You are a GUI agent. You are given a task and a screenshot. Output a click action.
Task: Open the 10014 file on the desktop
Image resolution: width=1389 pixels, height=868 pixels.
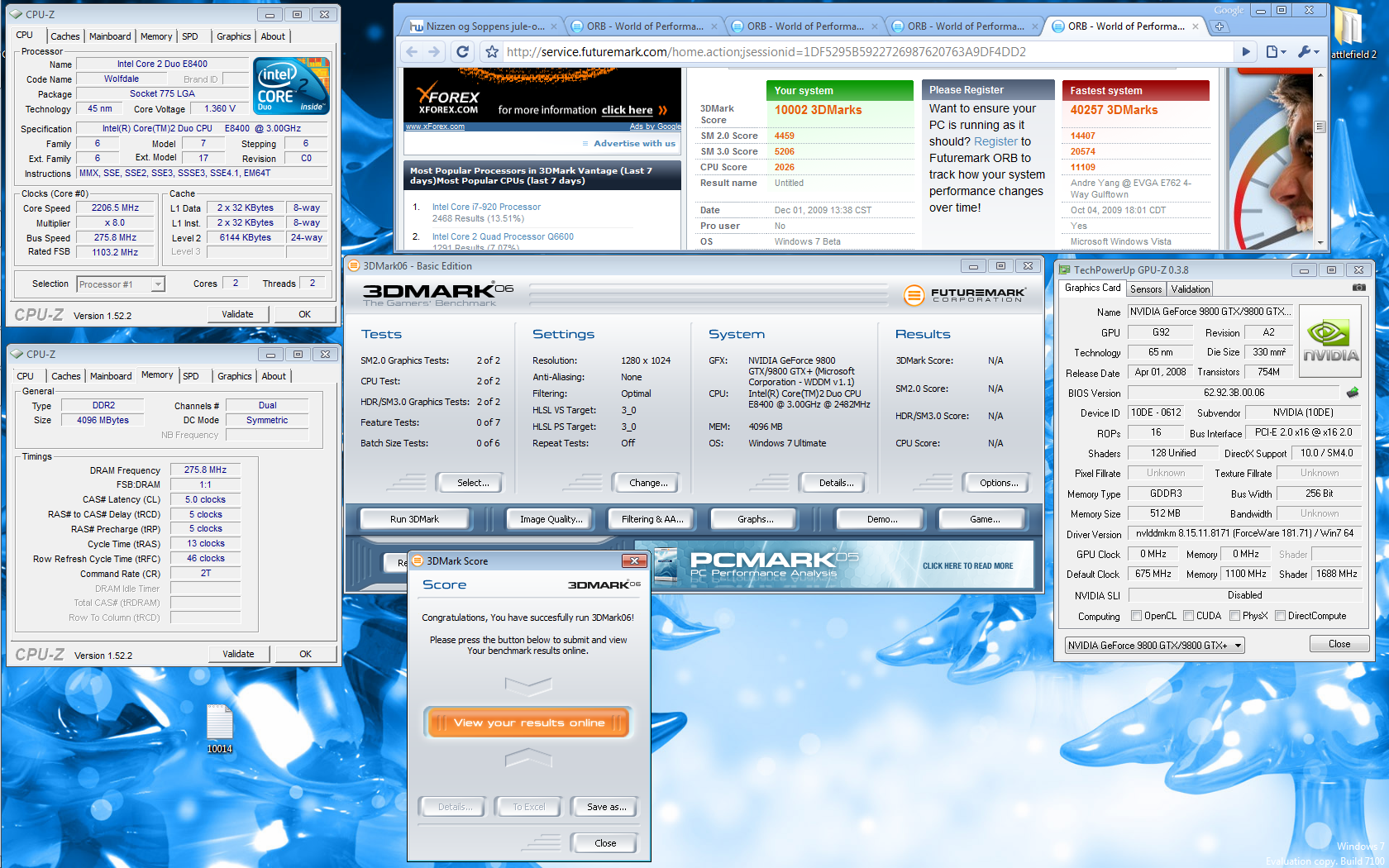tap(219, 729)
